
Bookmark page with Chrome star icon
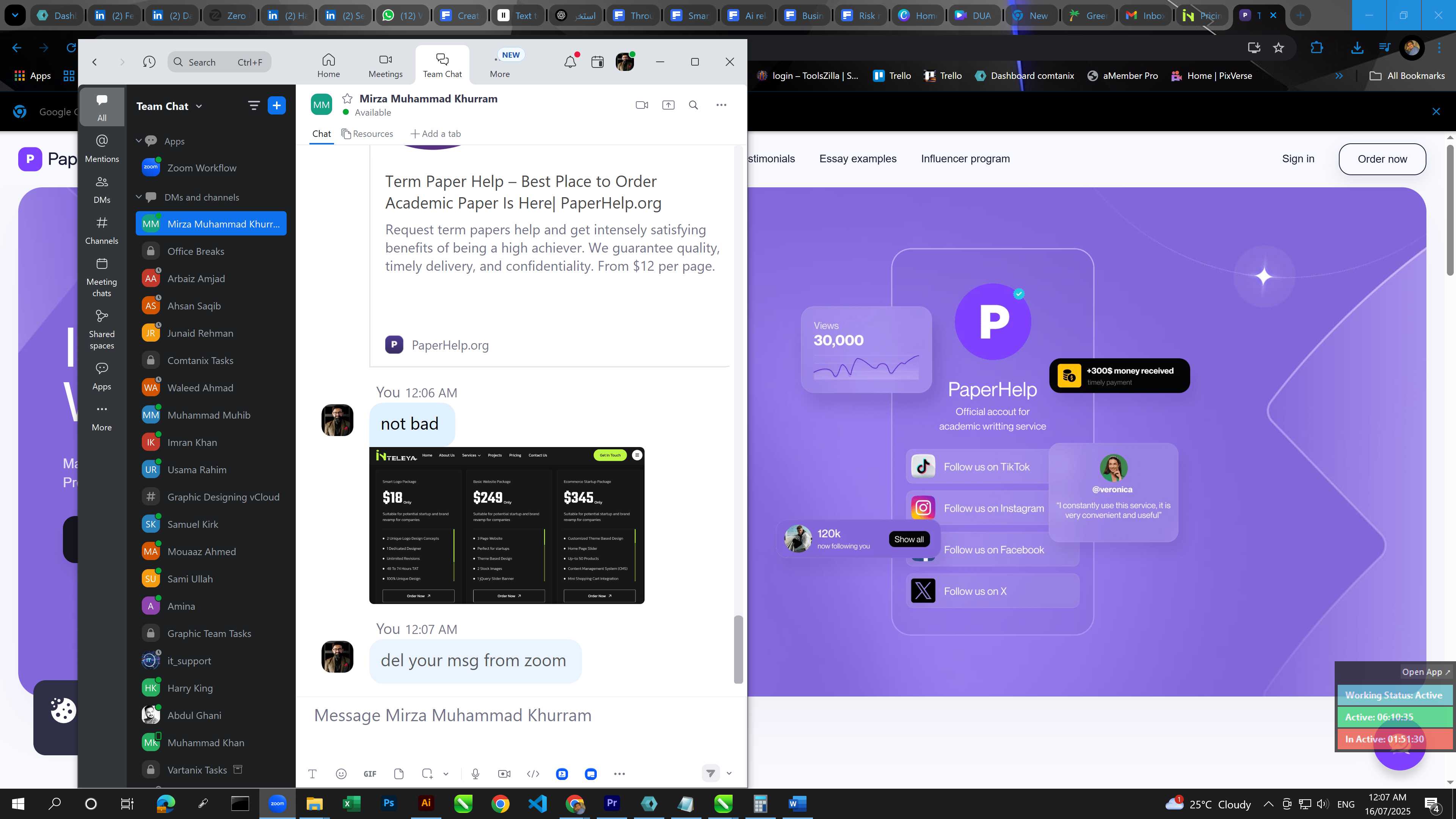pos(1279,47)
